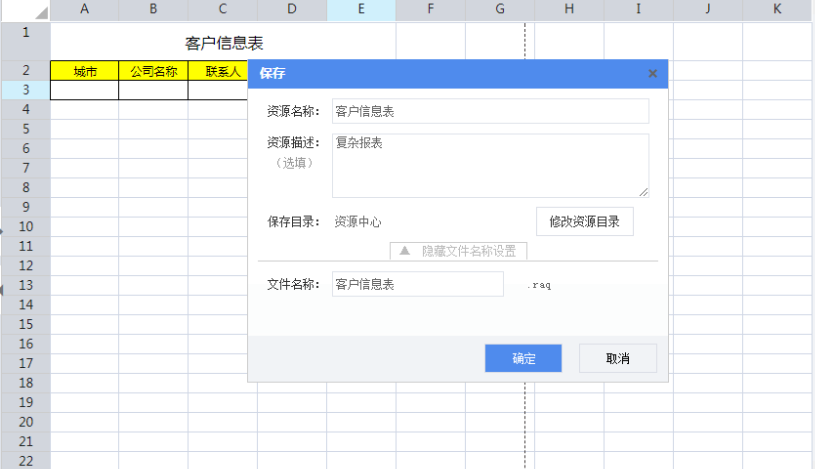Focus the 资源名称 input field
815x469 pixels.
point(490,111)
